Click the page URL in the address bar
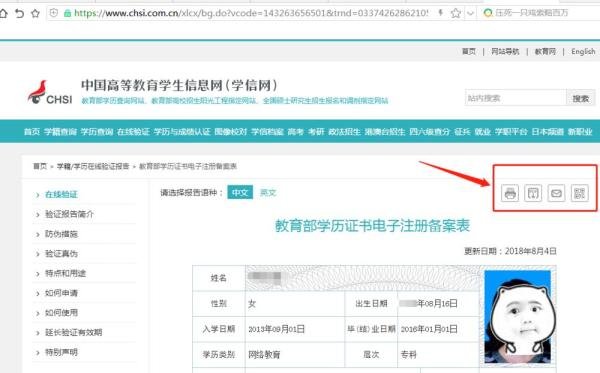The height and width of the screenshot is (373, 600). coord(251,13)
